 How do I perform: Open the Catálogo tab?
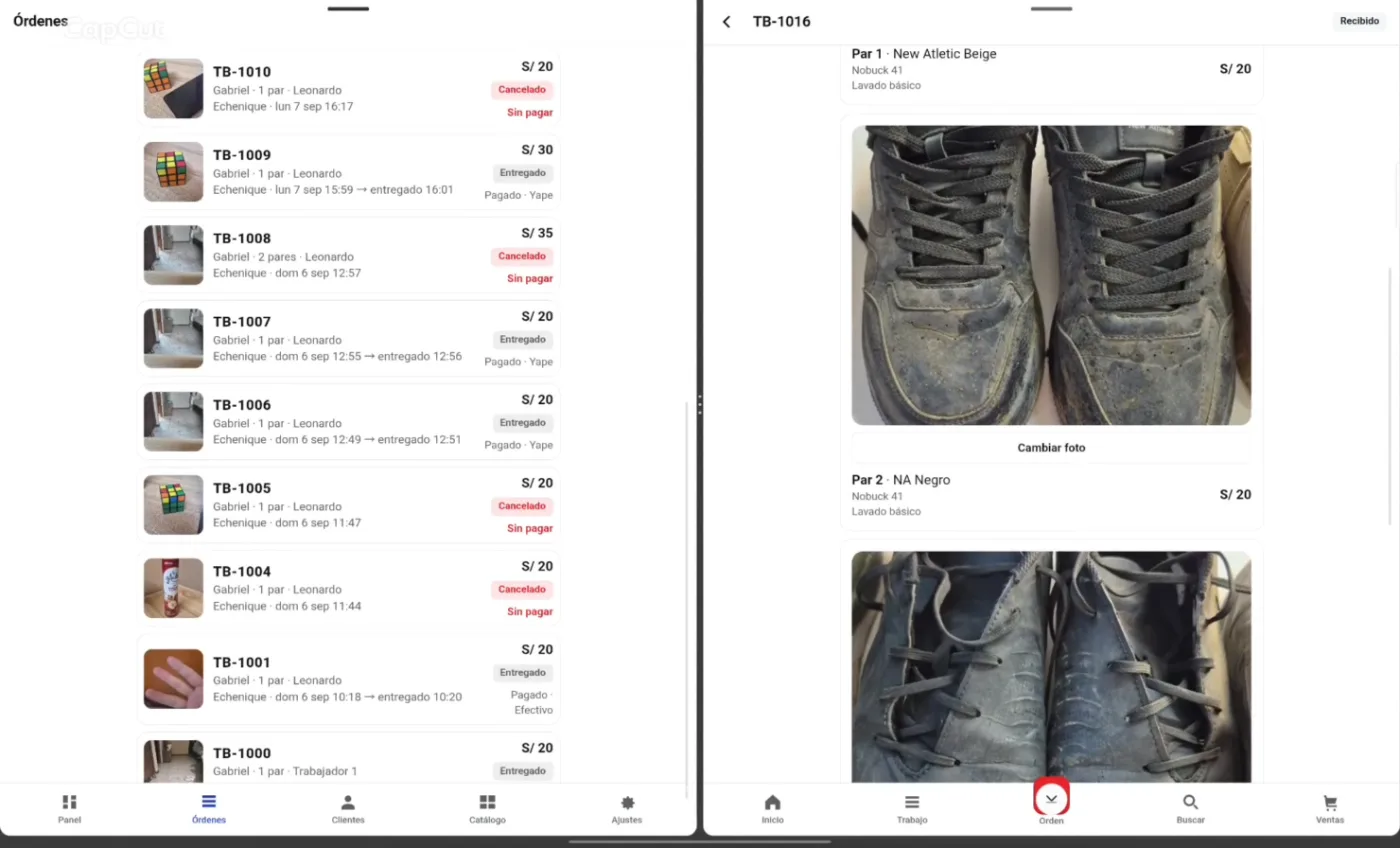[487, 809]
